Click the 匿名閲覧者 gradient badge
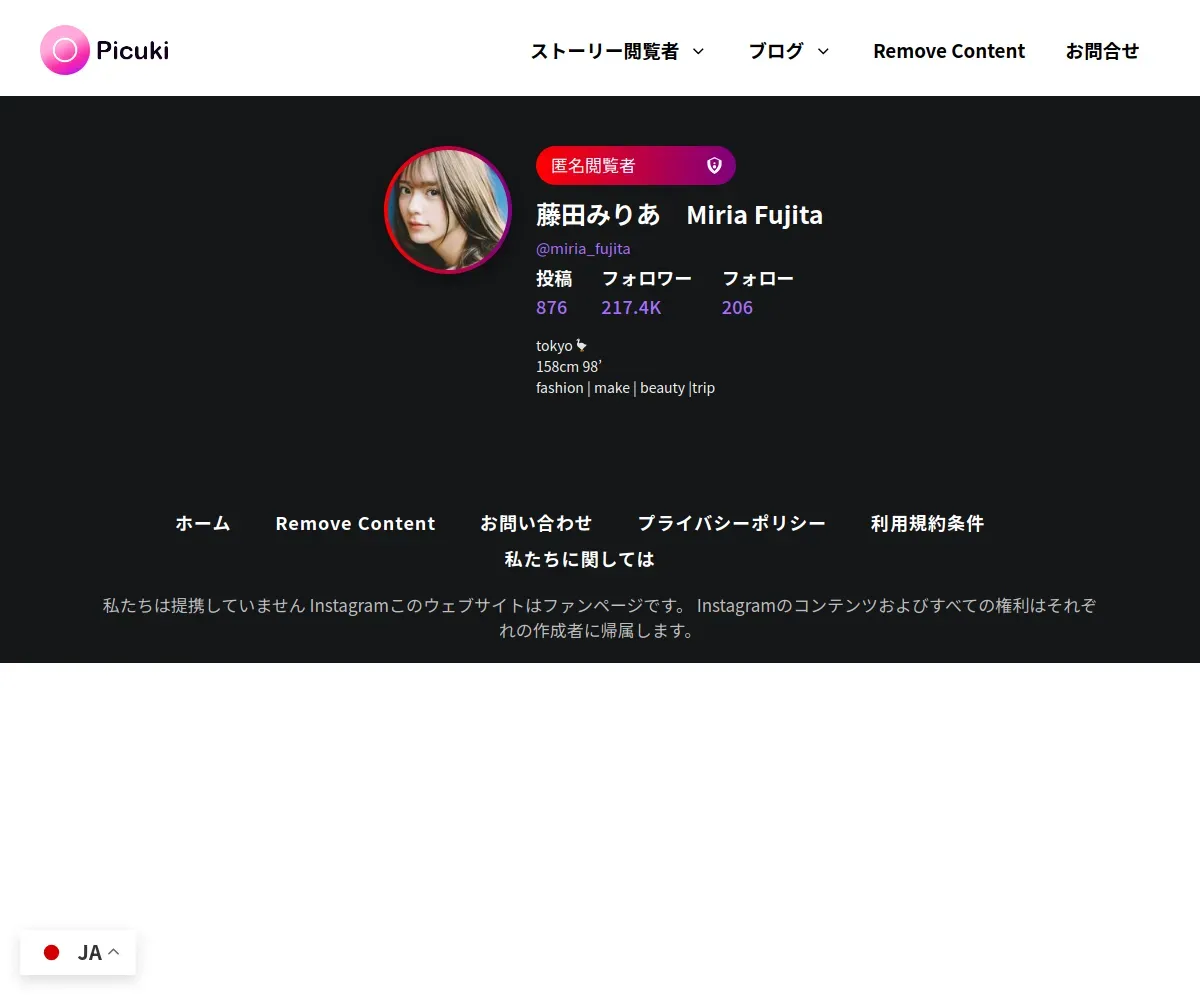This screenshot has height=1000, width=1200. tap(636, 165)
